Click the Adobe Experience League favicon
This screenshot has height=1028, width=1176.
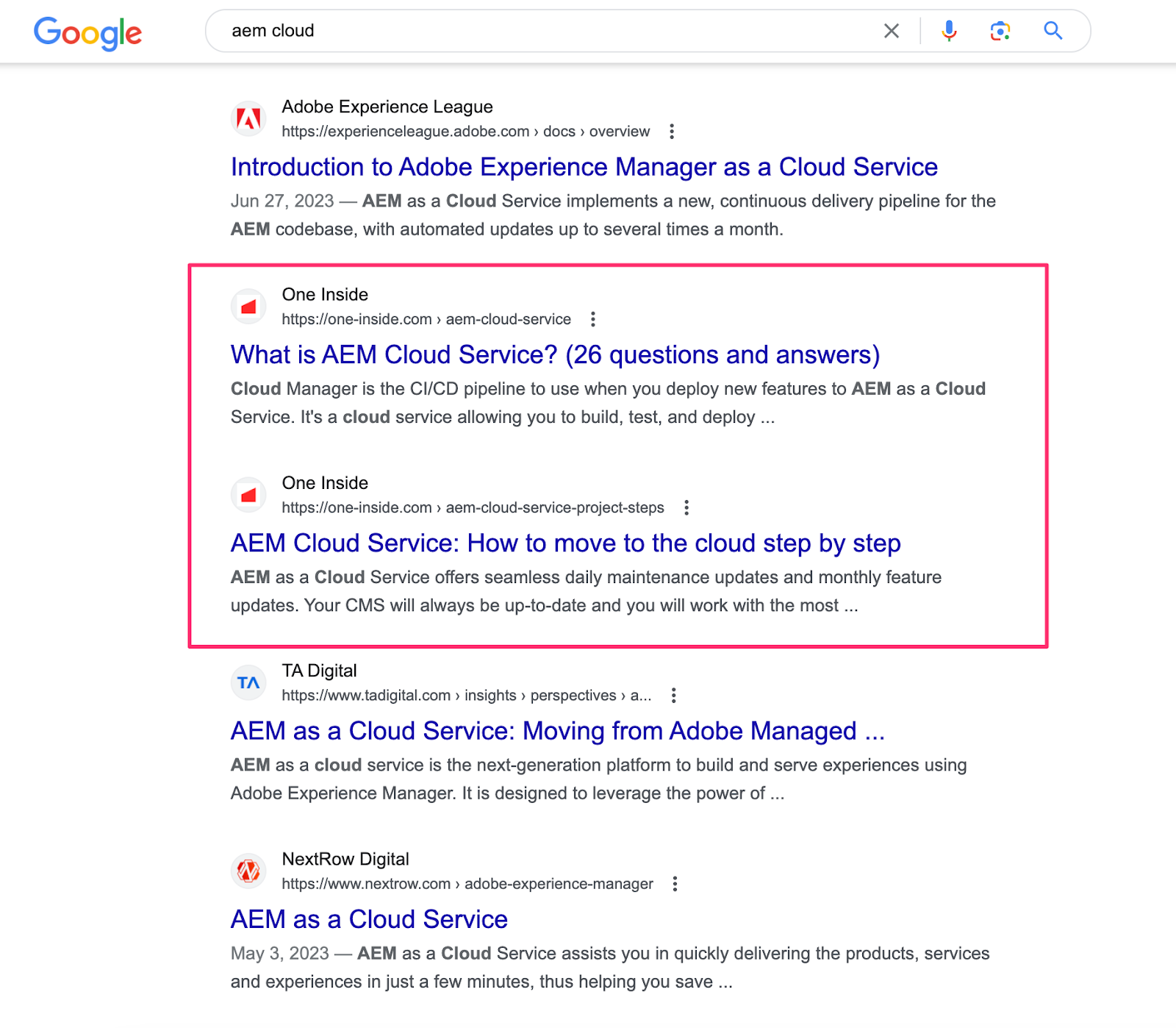coord(249,118)
